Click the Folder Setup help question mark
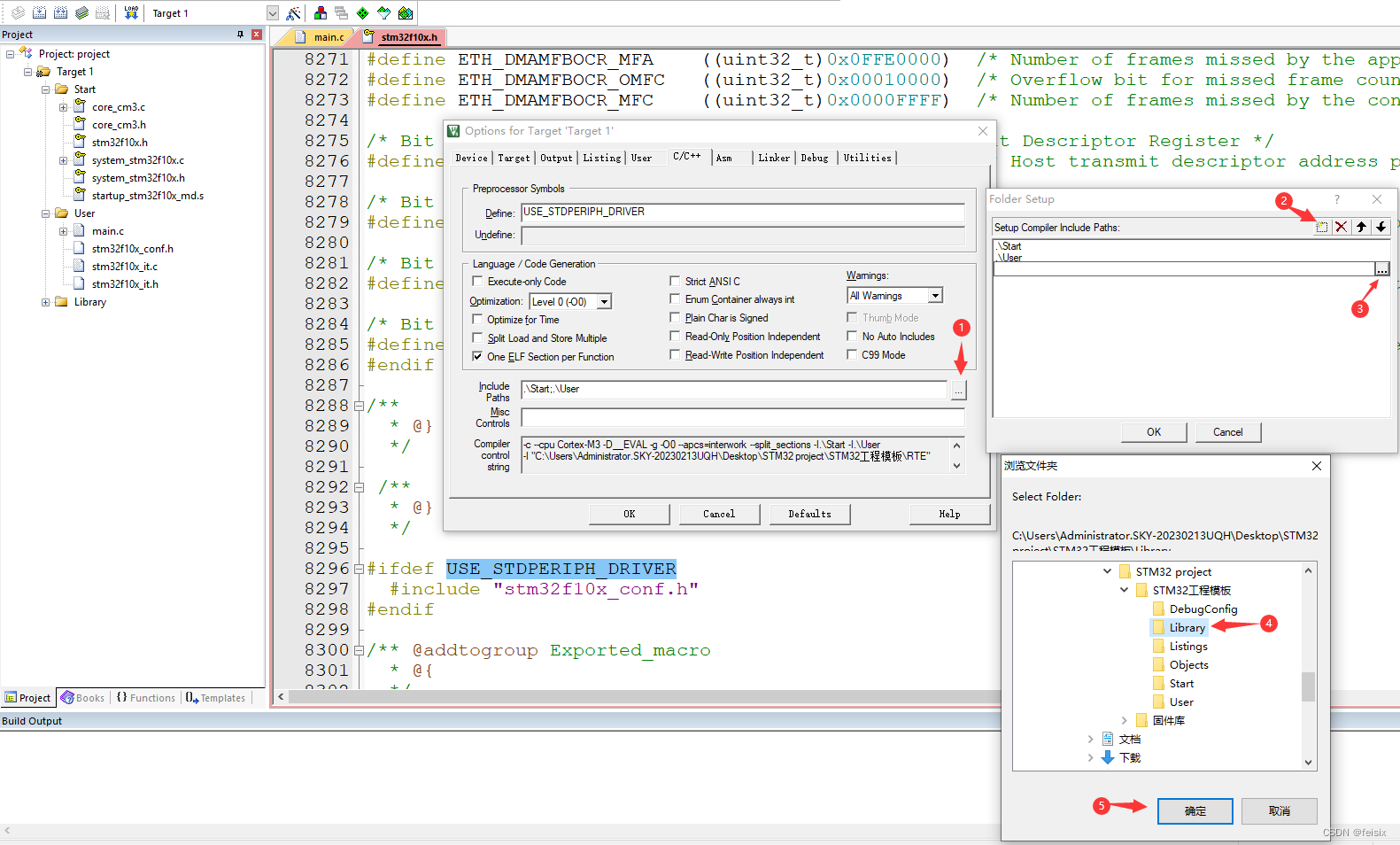The height and width of the screenshot is (845, 1400). (1337, 199)
